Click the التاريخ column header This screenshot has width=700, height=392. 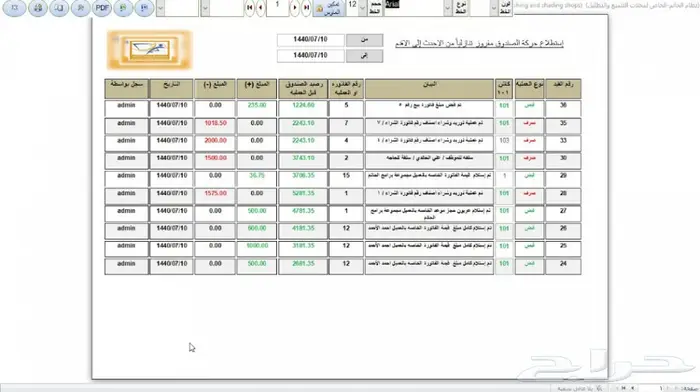171,89
